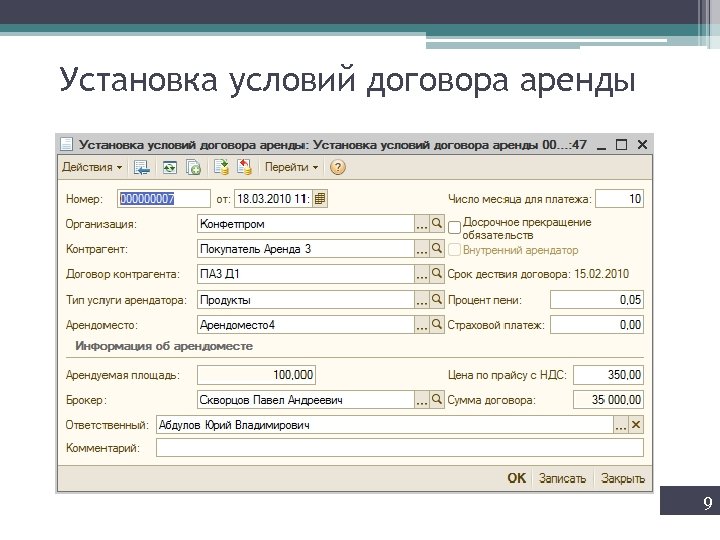The width and height of the screenshot is (720, 540).
Task: Click the Арендоместо field Арендоместо4
Action: (306, 325)
